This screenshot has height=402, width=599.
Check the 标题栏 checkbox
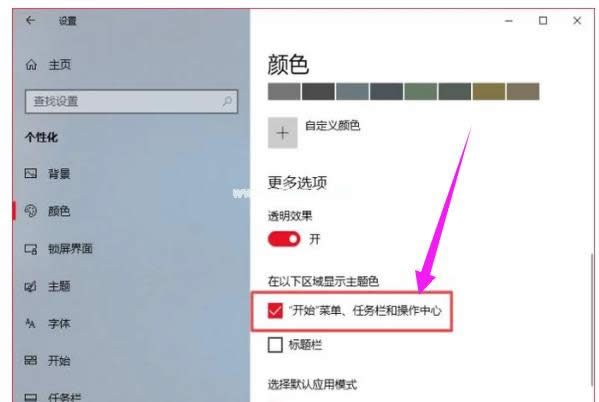coord(275,345)
